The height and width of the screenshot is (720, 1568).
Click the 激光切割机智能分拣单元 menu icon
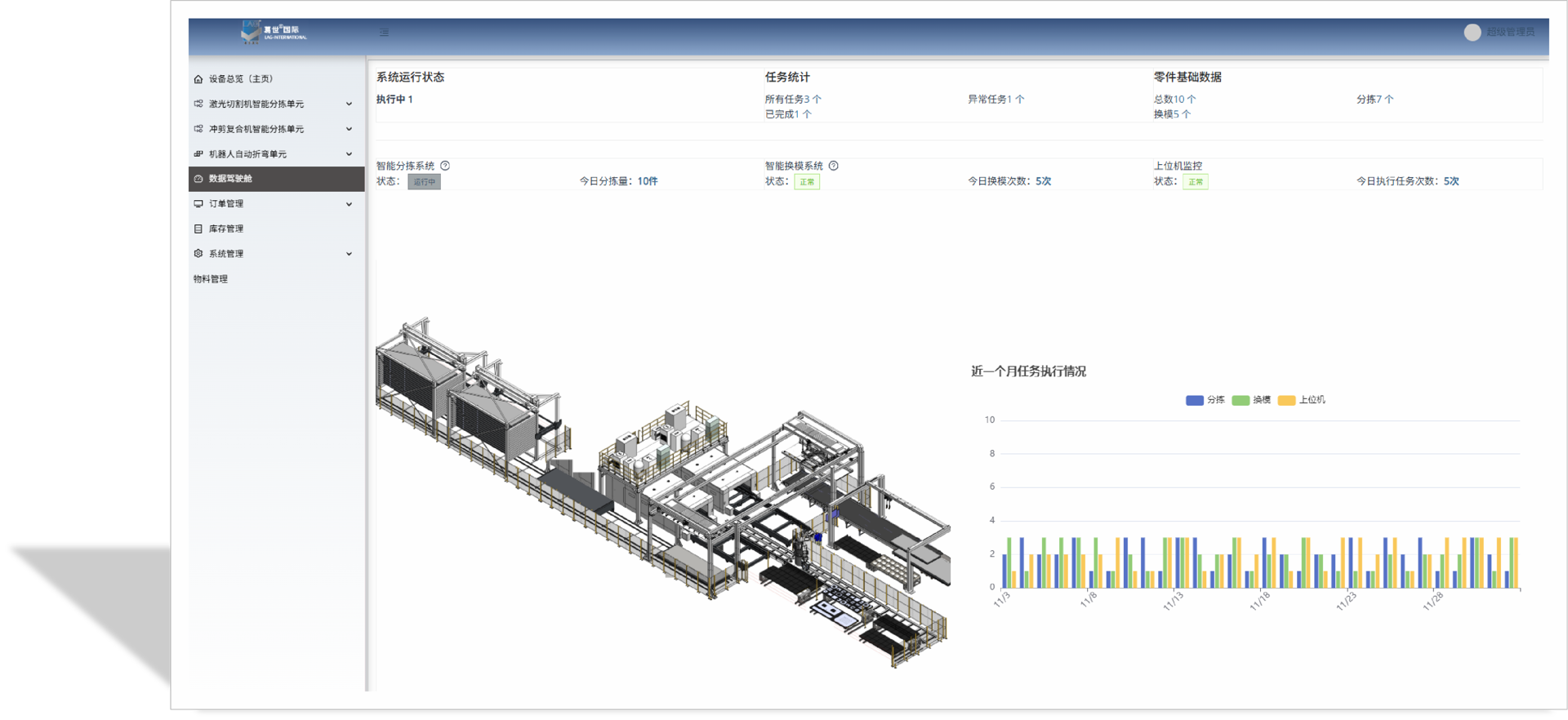pyautogui.click(x=198, y=104)
